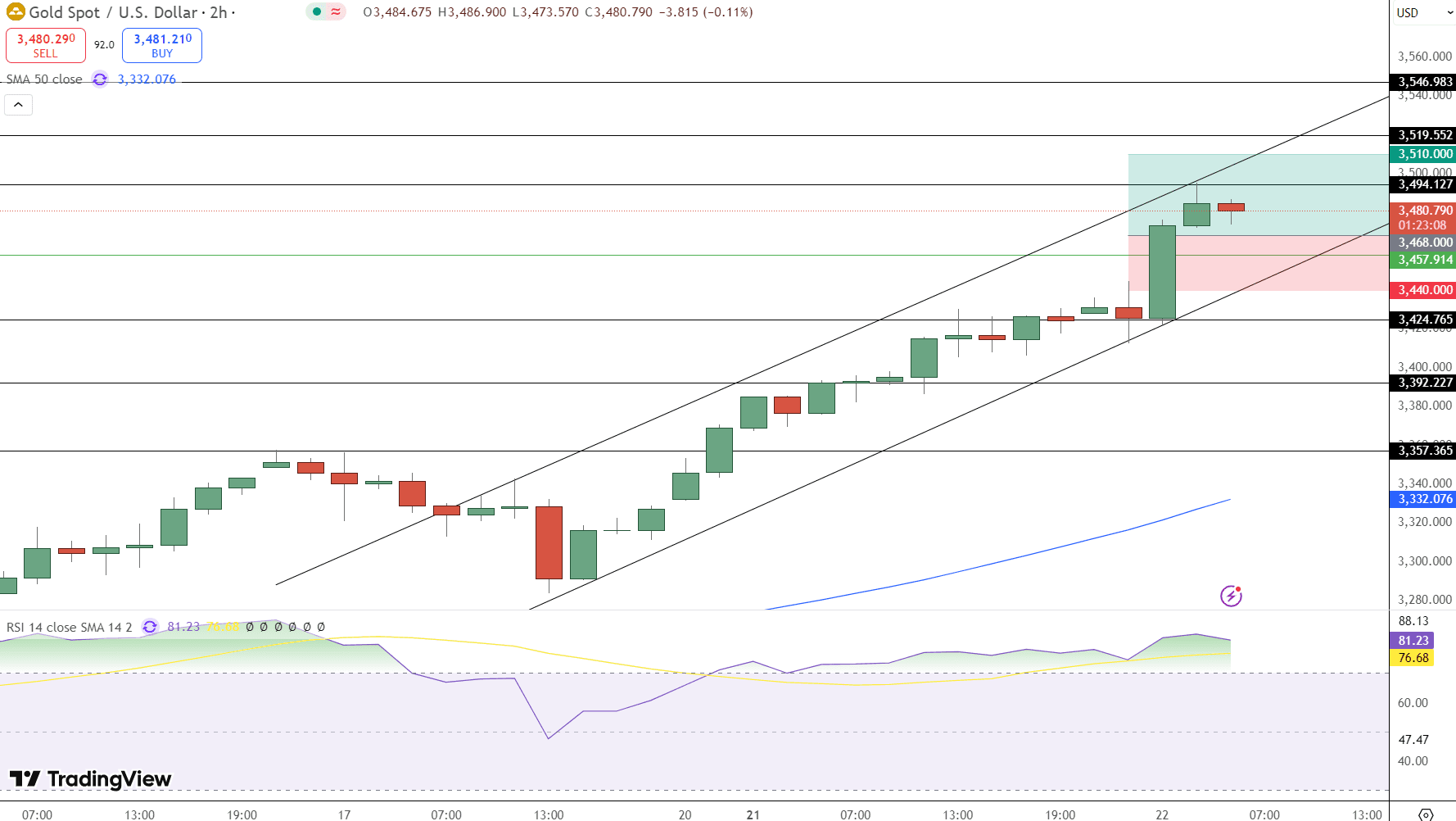Click the 3,480.290 SELL button
Image resolution: width=1456 pixels, height=821 pixels.
click(46, 45)
